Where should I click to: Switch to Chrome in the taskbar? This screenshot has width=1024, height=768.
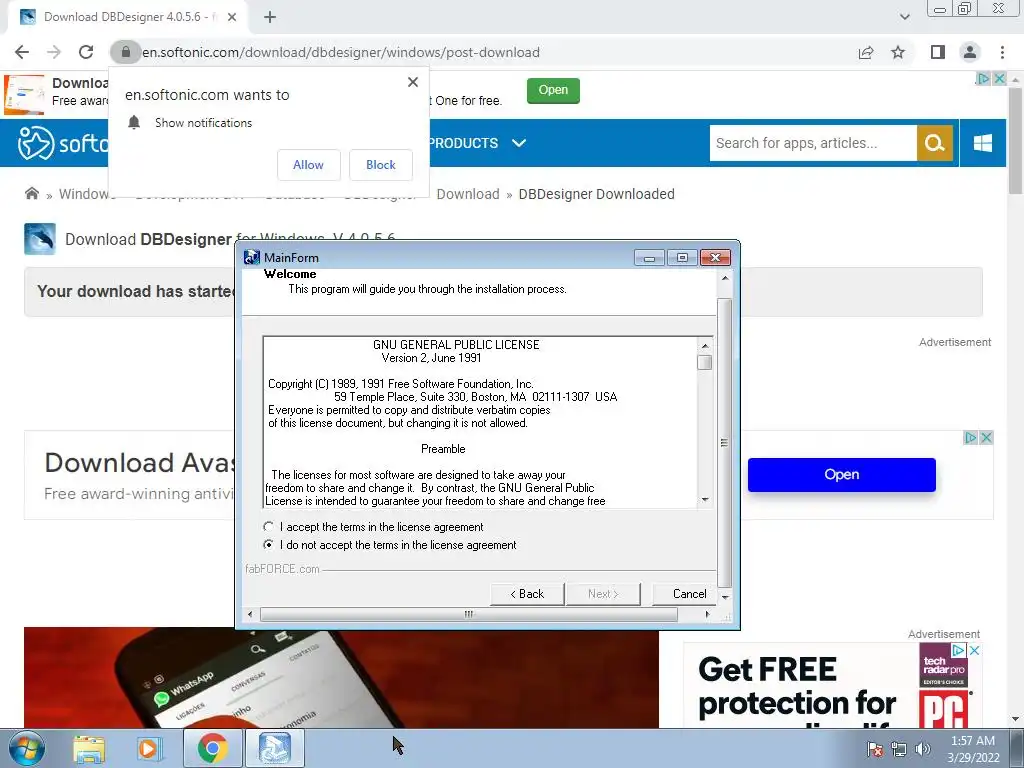tap(212, 748)
